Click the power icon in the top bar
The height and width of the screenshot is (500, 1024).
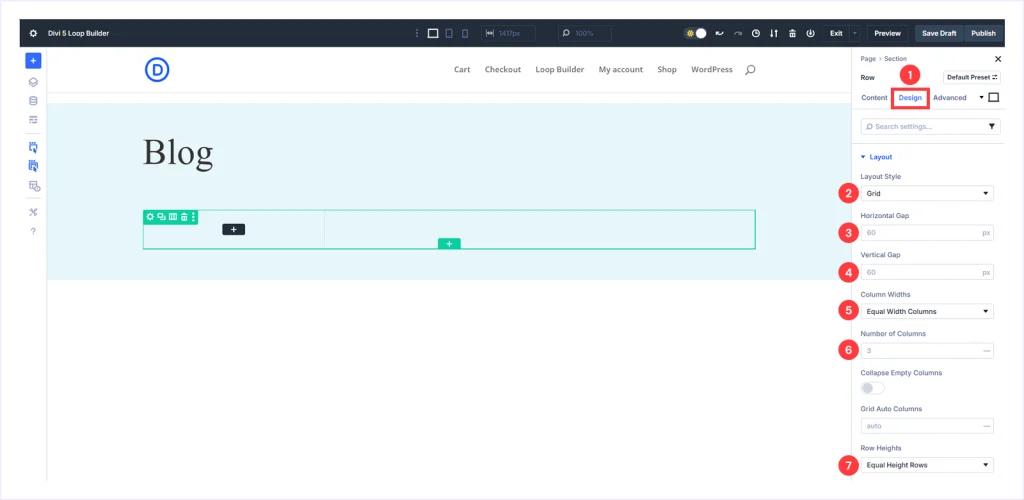pos(810,33)
